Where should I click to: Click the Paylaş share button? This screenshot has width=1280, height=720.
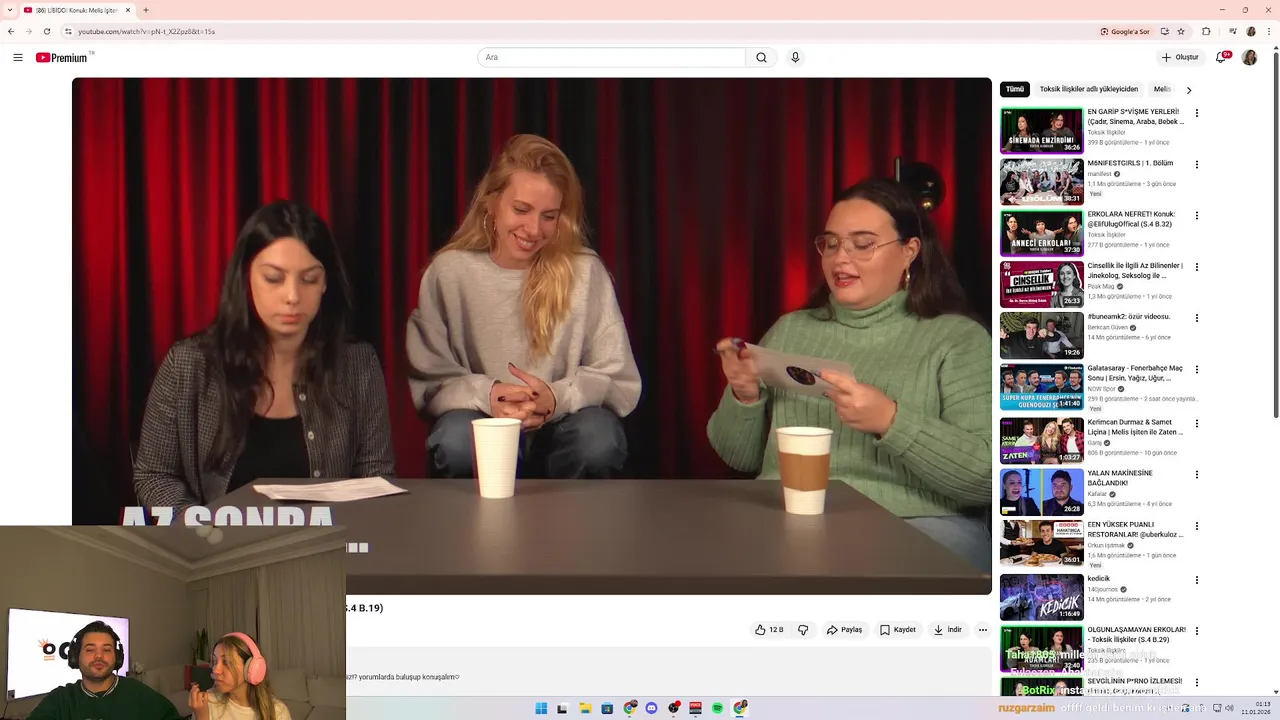844,630
